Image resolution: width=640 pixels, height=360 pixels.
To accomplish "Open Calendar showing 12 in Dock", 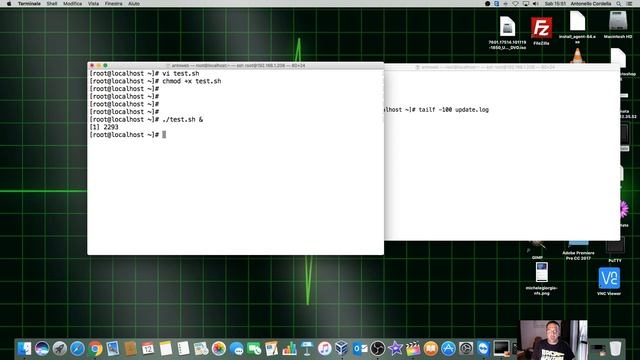I will tap(148, 349).
